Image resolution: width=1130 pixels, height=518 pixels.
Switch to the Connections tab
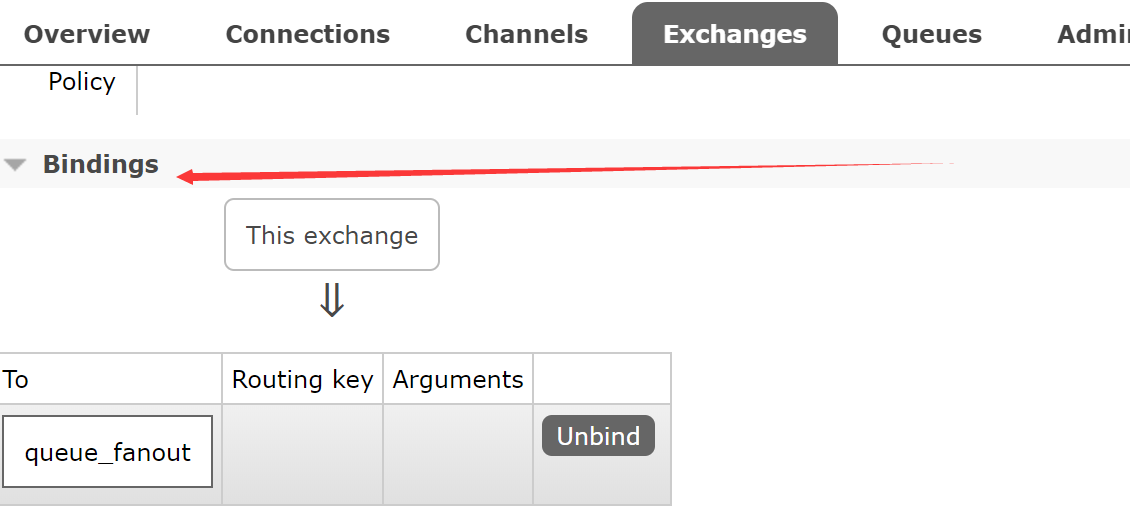click(308, 34)
